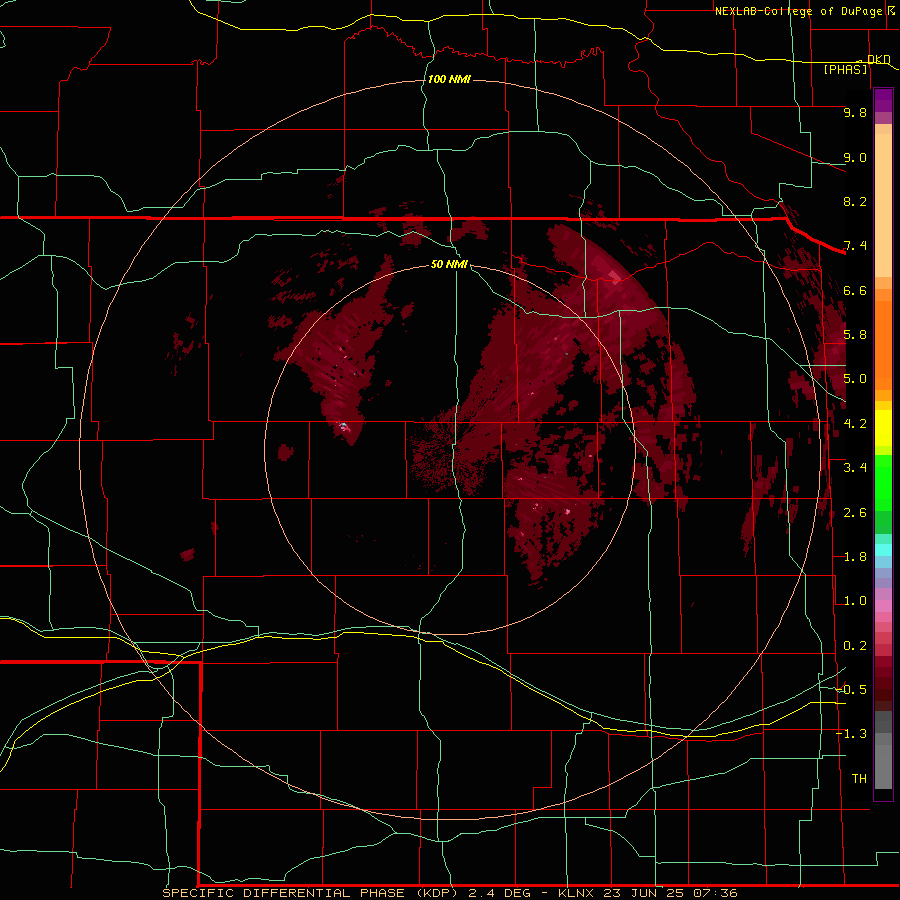Select the 1.0 color scale value
This screenshot has width=900, height=900.
(x=855, y=601)
